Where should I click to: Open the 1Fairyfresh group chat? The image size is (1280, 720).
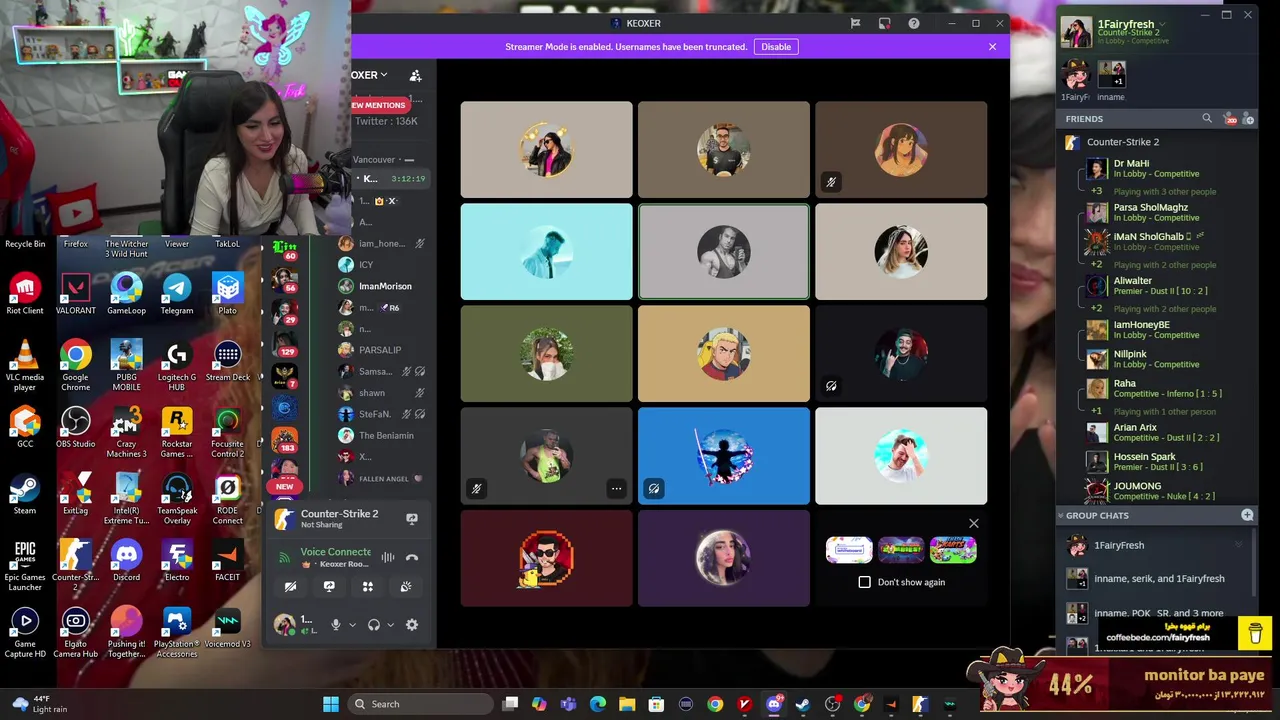coord(1158,546)
